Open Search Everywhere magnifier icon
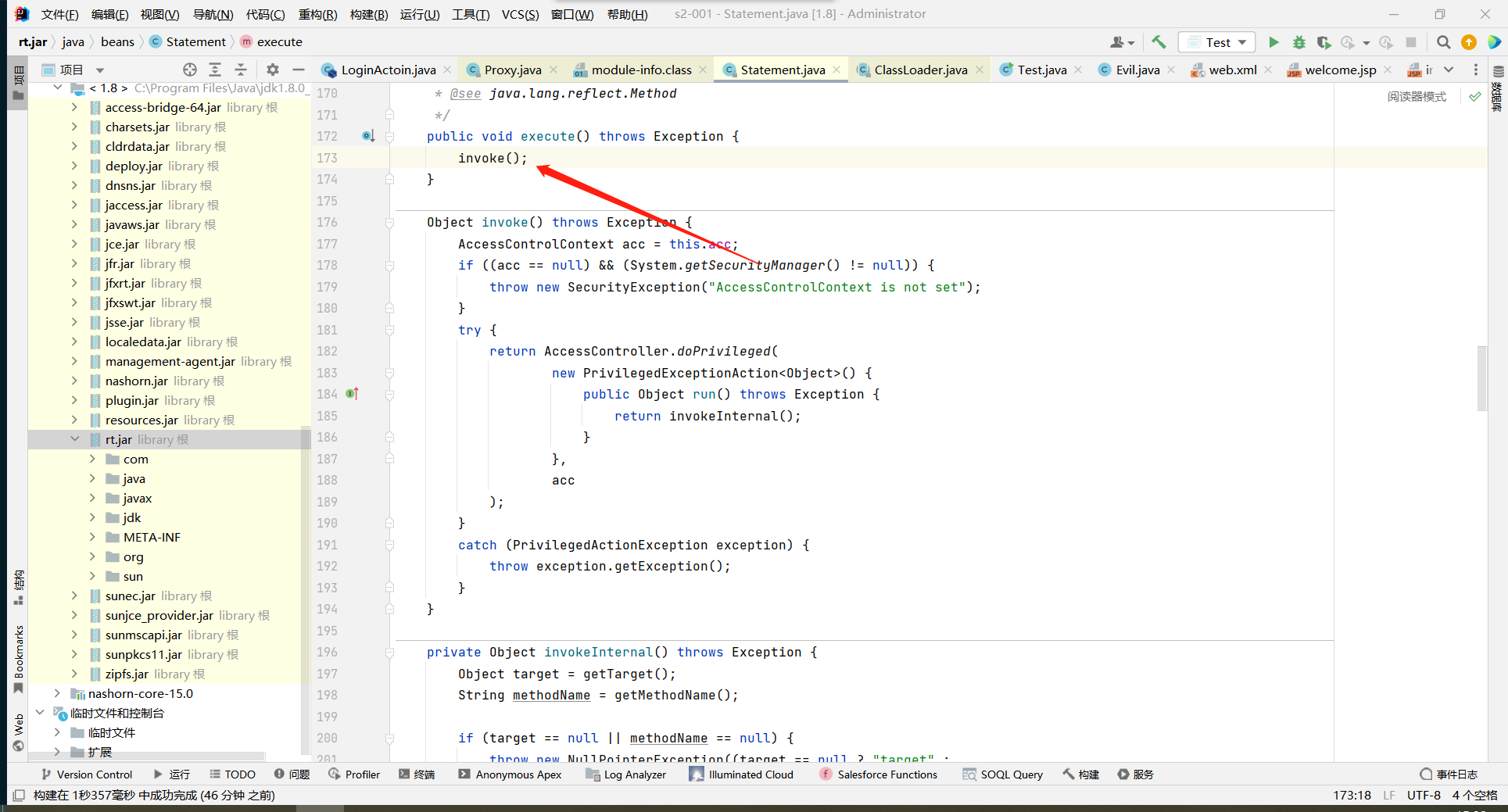The image size is (1508, 812). coord(1444,42)
